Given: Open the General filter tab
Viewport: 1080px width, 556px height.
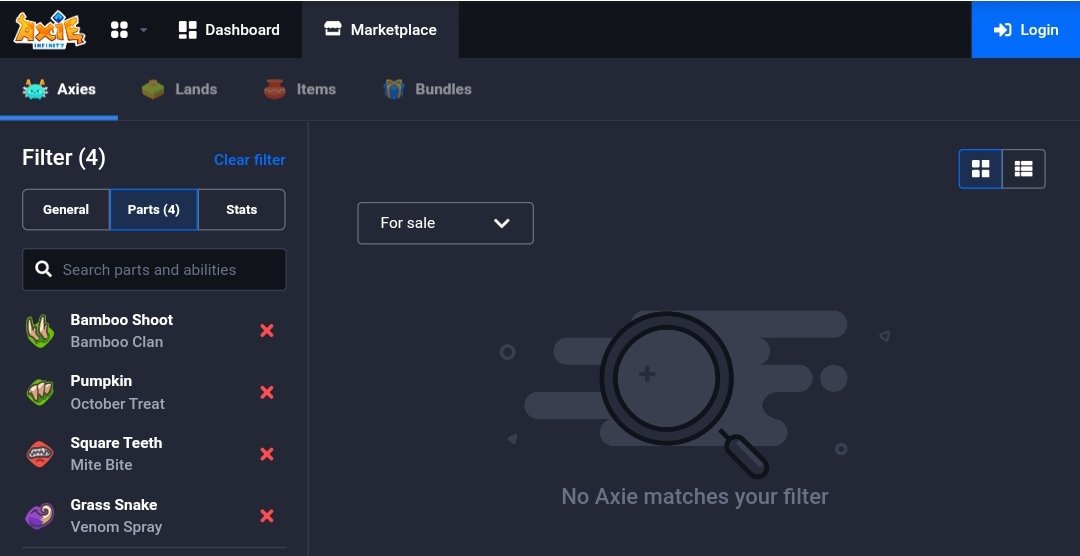Looking at the screenshot, I should click(66, 209).
